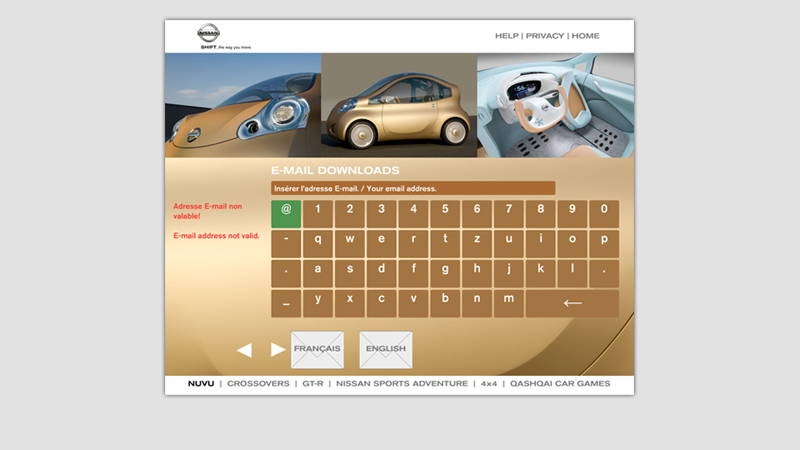Tap the b key
The width and height of the screenshot is (800, 450).
pyautogui.click(x=445, y=304)
